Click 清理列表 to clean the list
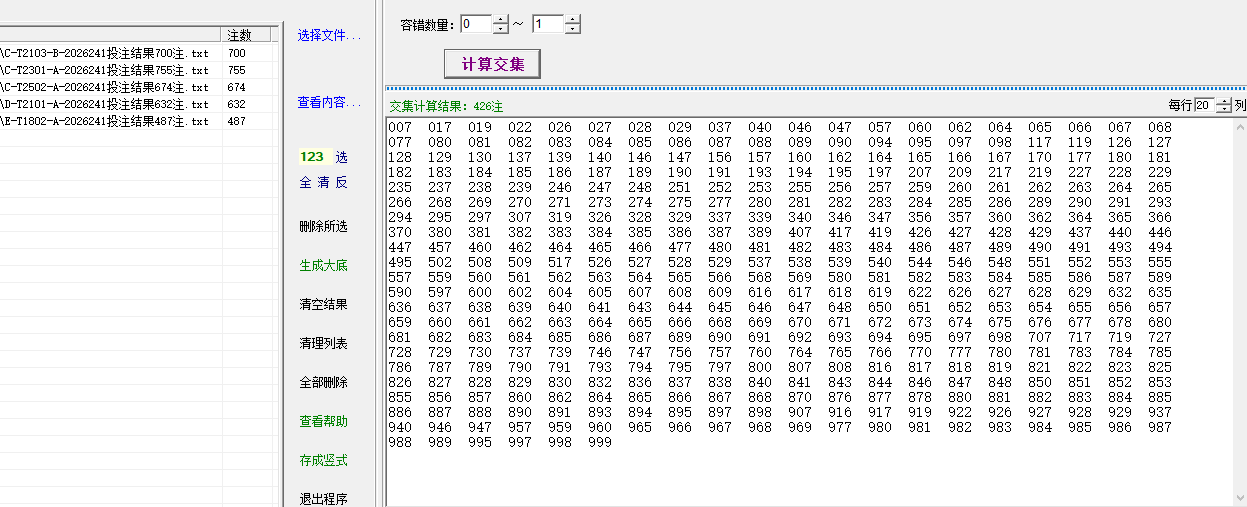1247x507 pixels. 324,344
